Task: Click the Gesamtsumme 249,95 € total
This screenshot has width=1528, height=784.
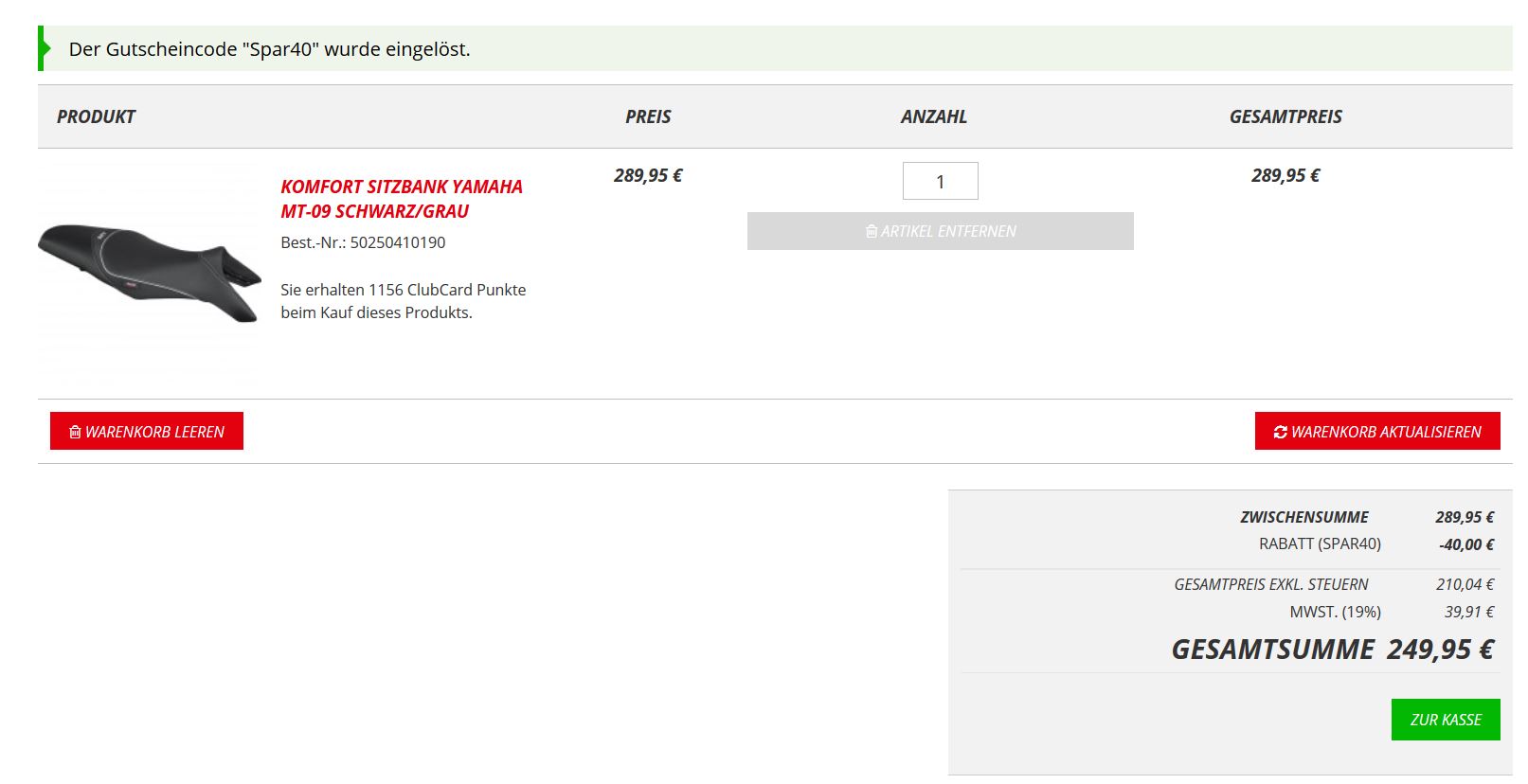Action: click(1331, 650)
